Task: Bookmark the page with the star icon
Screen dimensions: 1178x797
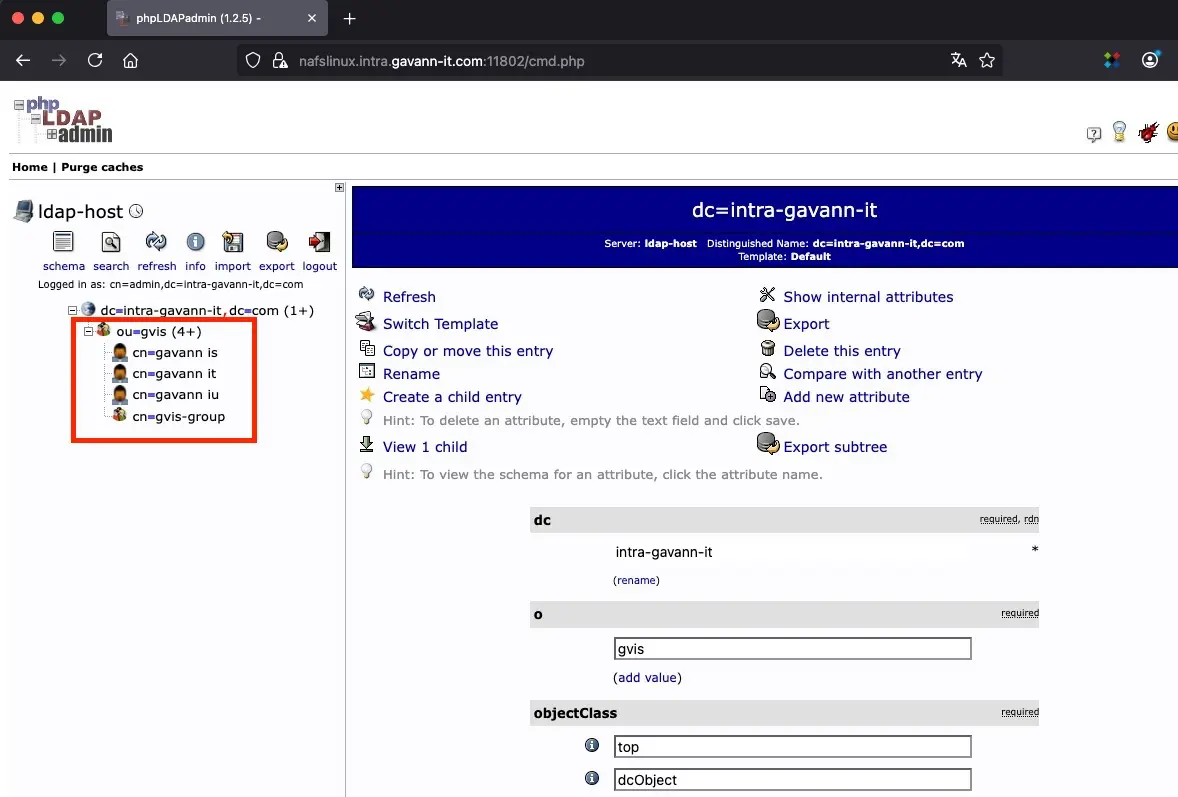Action: (987, 61)
